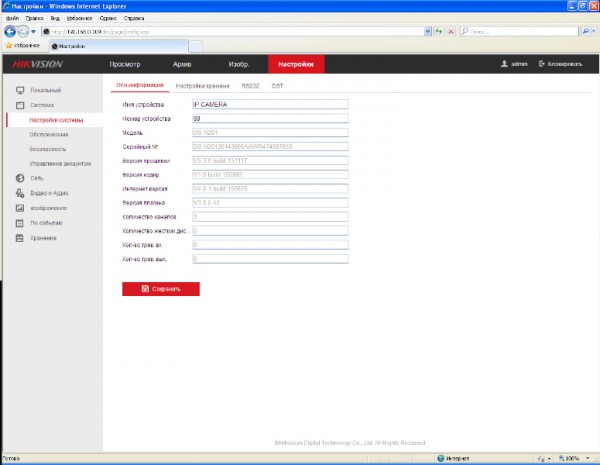Open Безопасность in the sidebar
Viewport: 600px width, 465px height.
47,149
